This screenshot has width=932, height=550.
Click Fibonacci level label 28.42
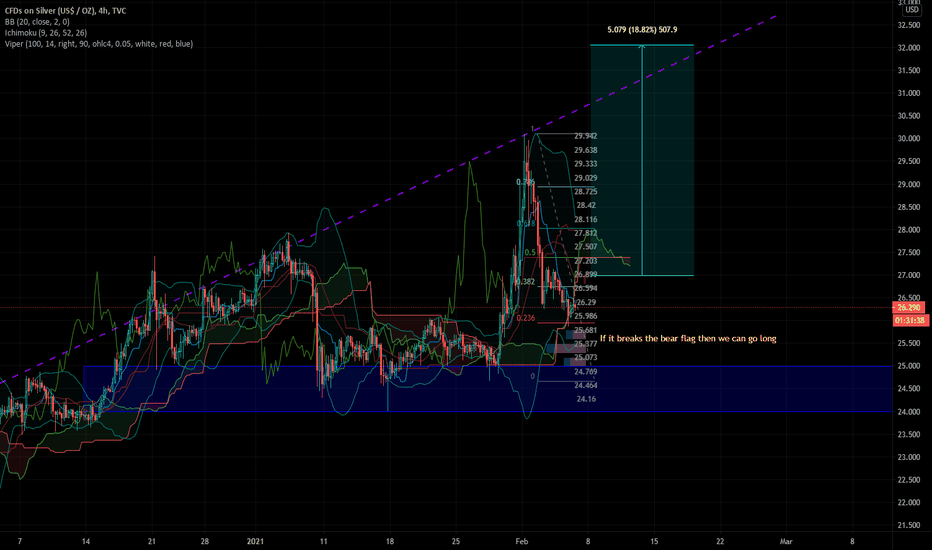[586, 206]
